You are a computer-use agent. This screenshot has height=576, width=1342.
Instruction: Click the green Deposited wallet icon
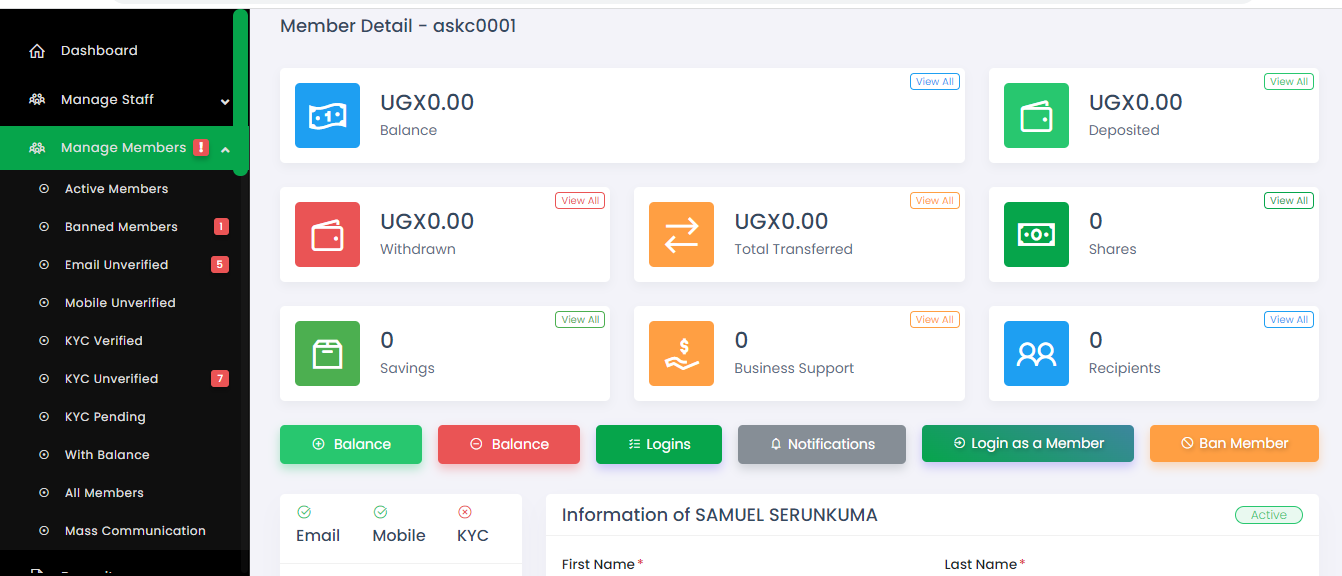[1036, 116]
